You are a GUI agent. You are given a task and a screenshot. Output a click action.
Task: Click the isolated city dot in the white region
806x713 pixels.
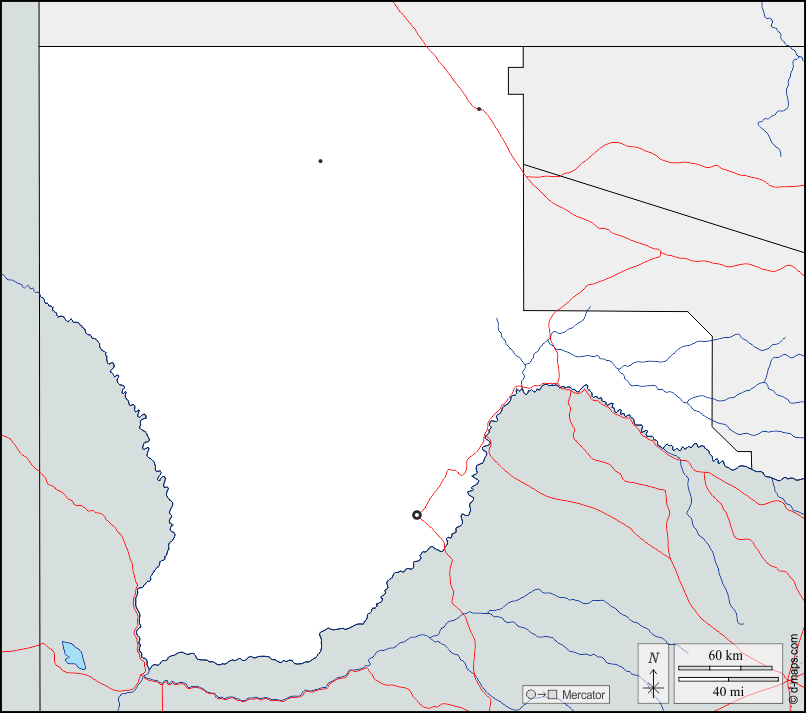coord(320,161)
